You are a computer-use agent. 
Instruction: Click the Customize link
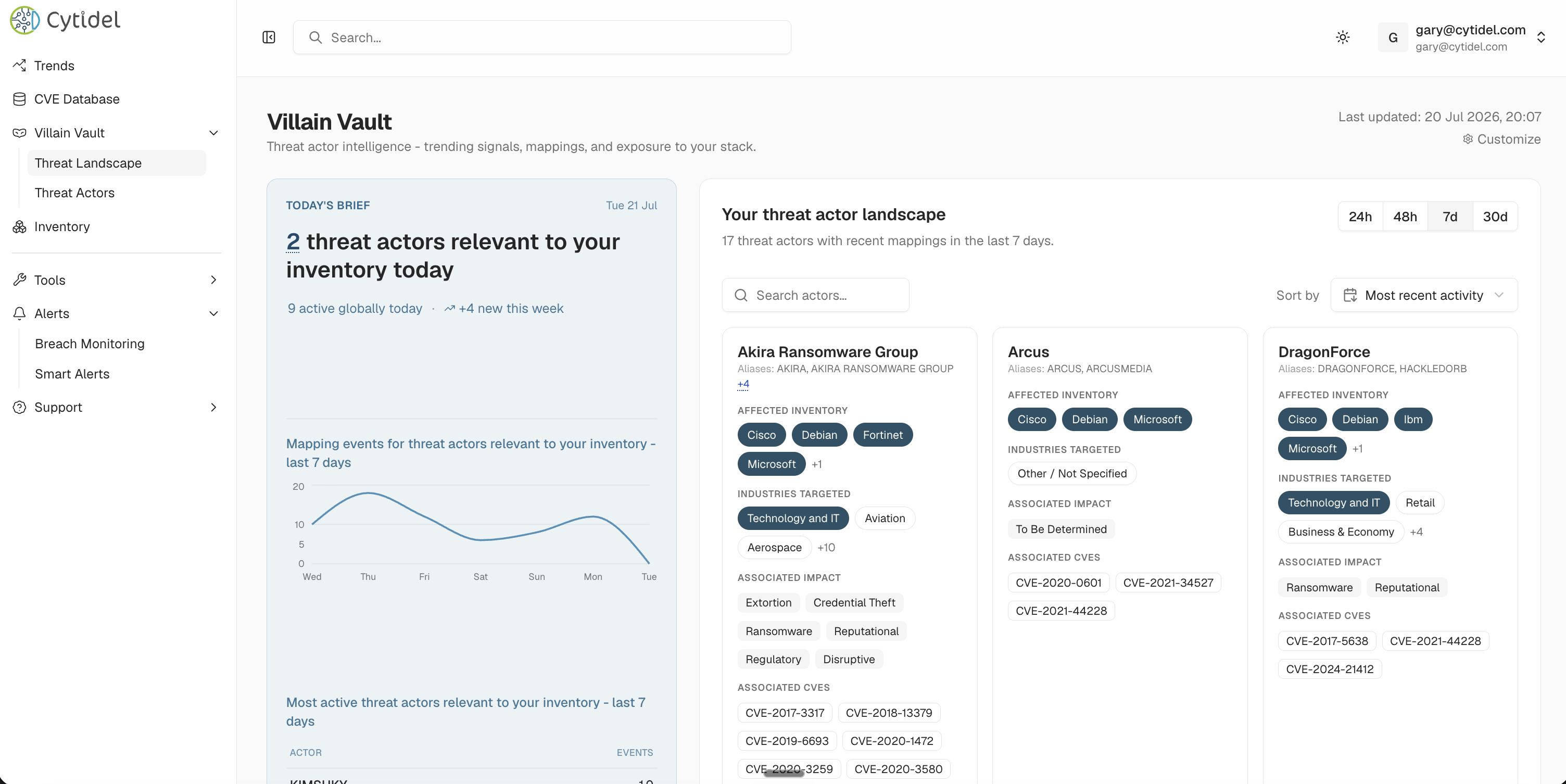[x=1501, y=139]
